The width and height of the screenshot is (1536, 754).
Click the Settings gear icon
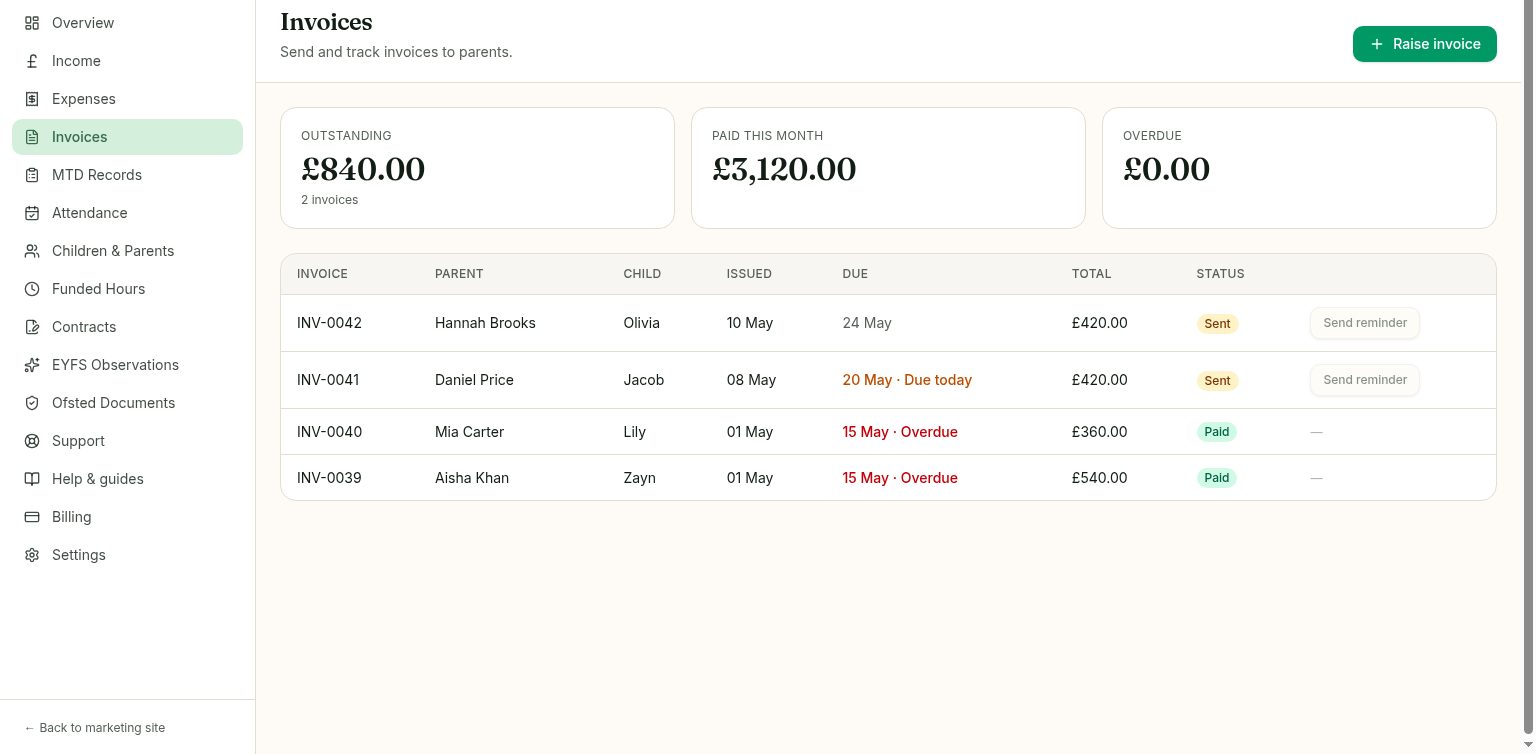32,555
